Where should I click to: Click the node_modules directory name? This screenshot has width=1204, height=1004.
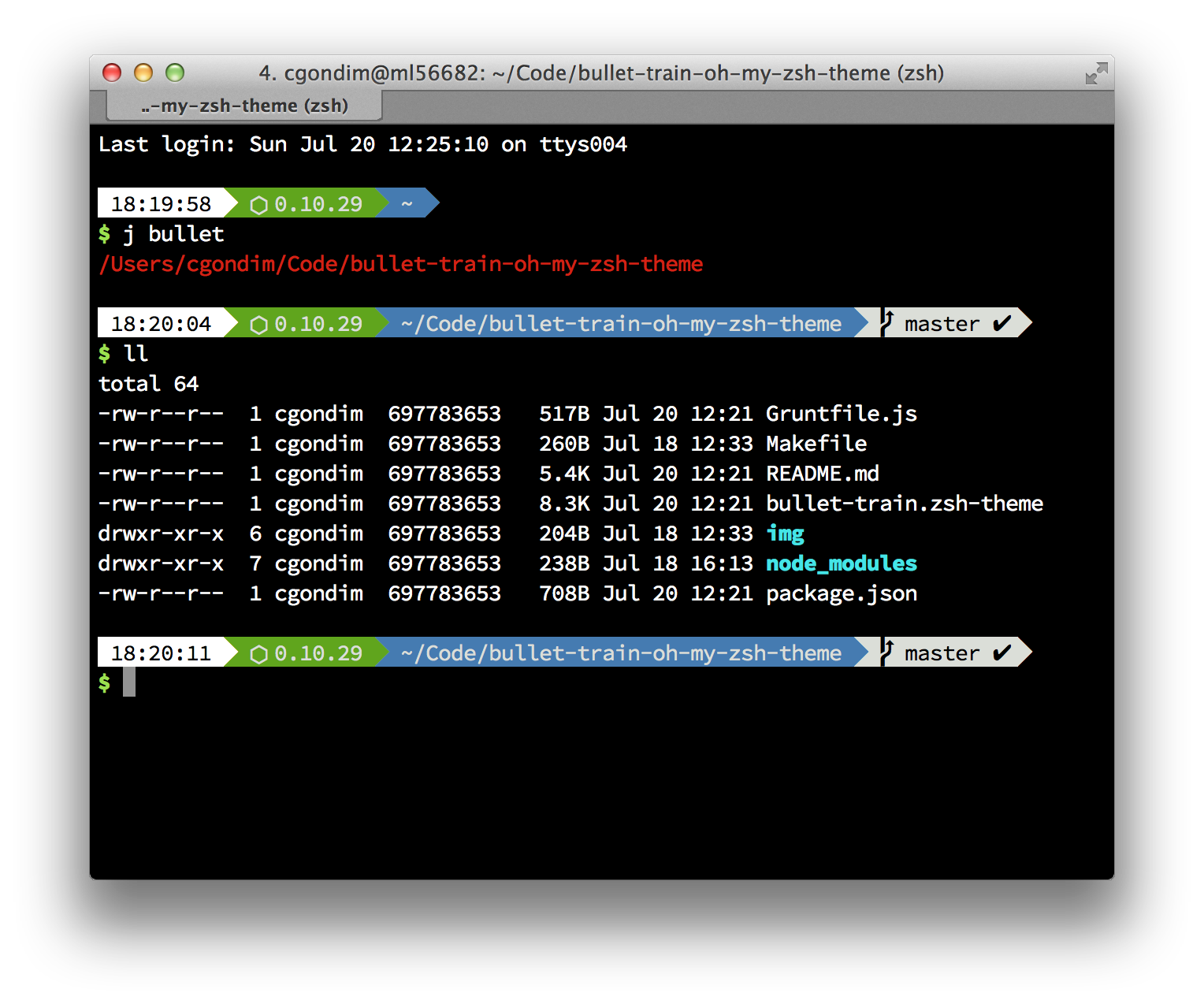[841, 563]
